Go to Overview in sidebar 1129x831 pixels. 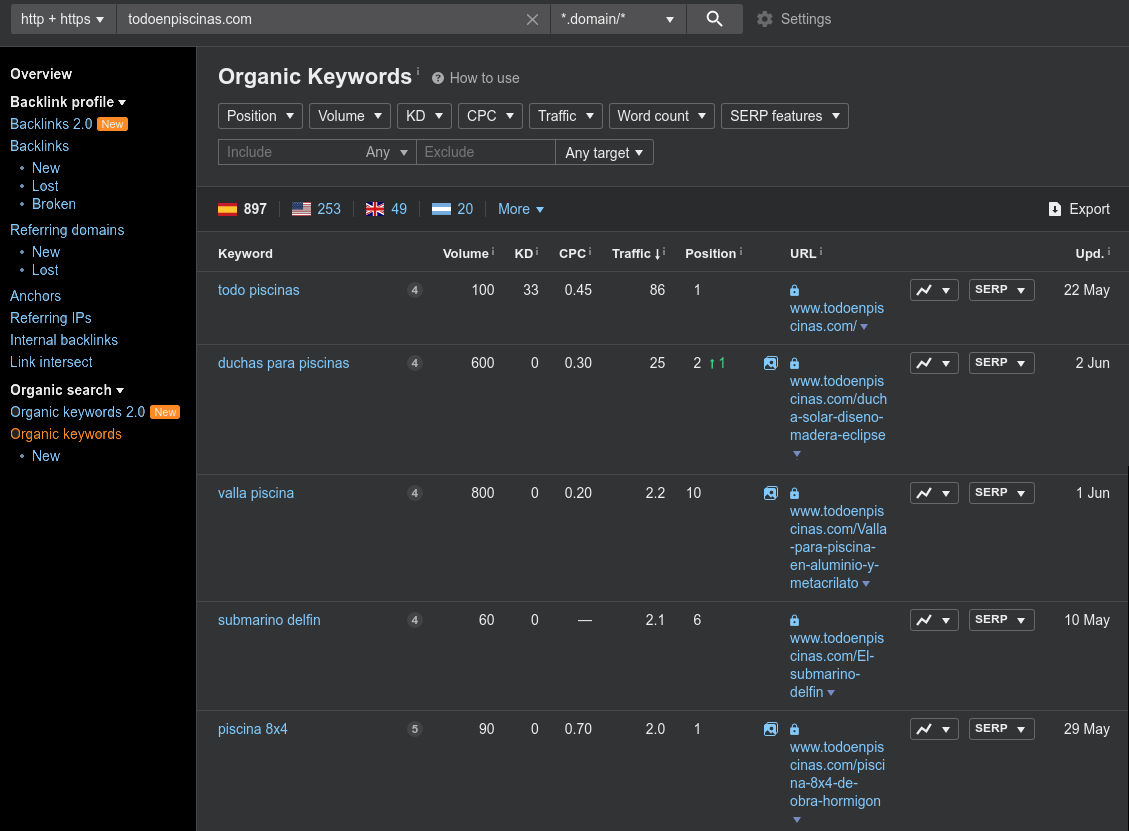coord(41,74)
